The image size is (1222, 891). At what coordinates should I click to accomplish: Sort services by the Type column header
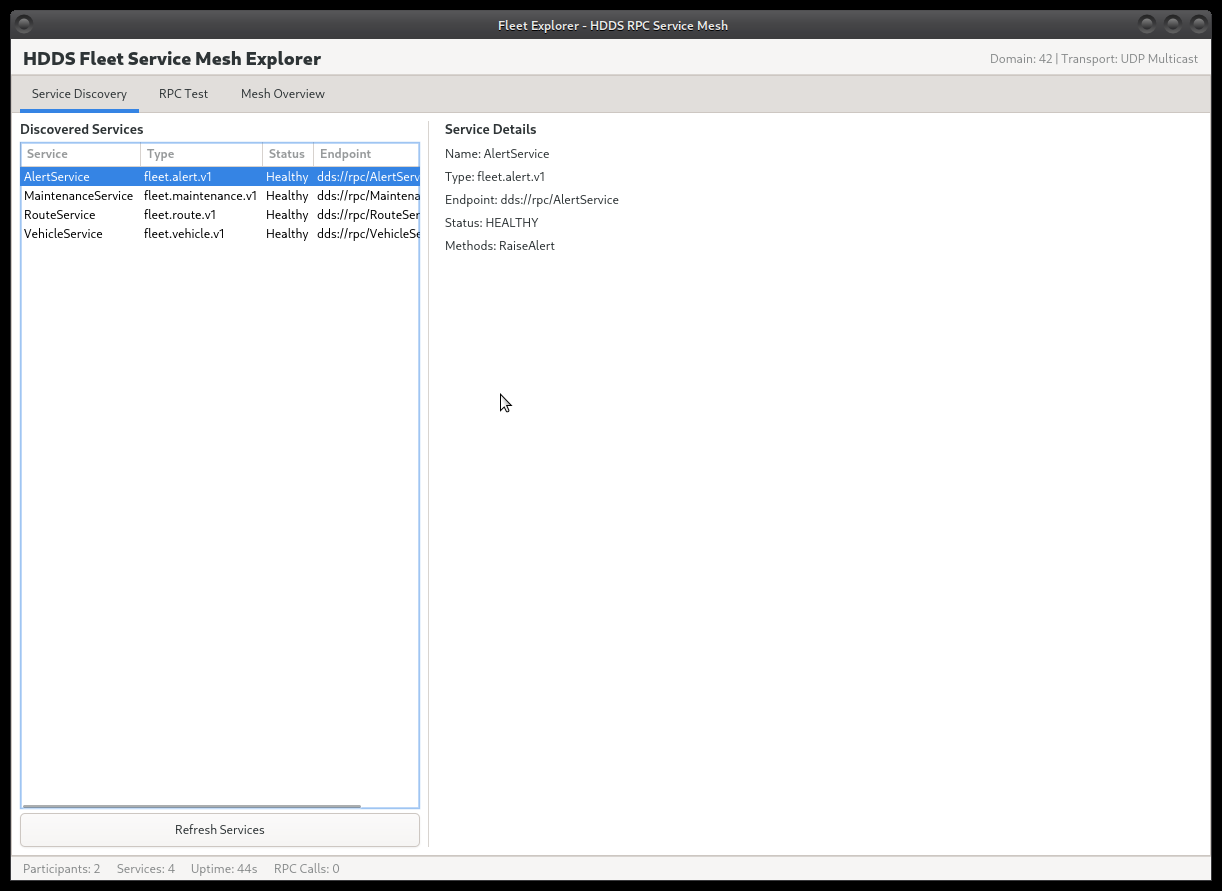pos(200,154)
